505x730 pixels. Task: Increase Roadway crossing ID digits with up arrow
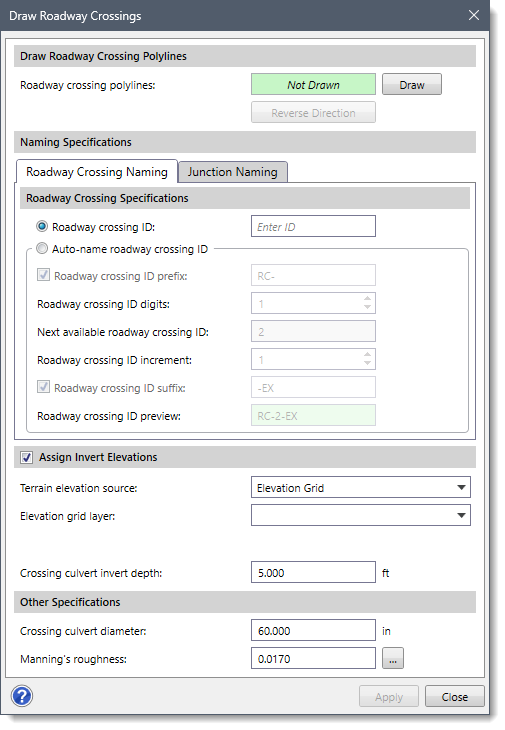coord(367,298)
